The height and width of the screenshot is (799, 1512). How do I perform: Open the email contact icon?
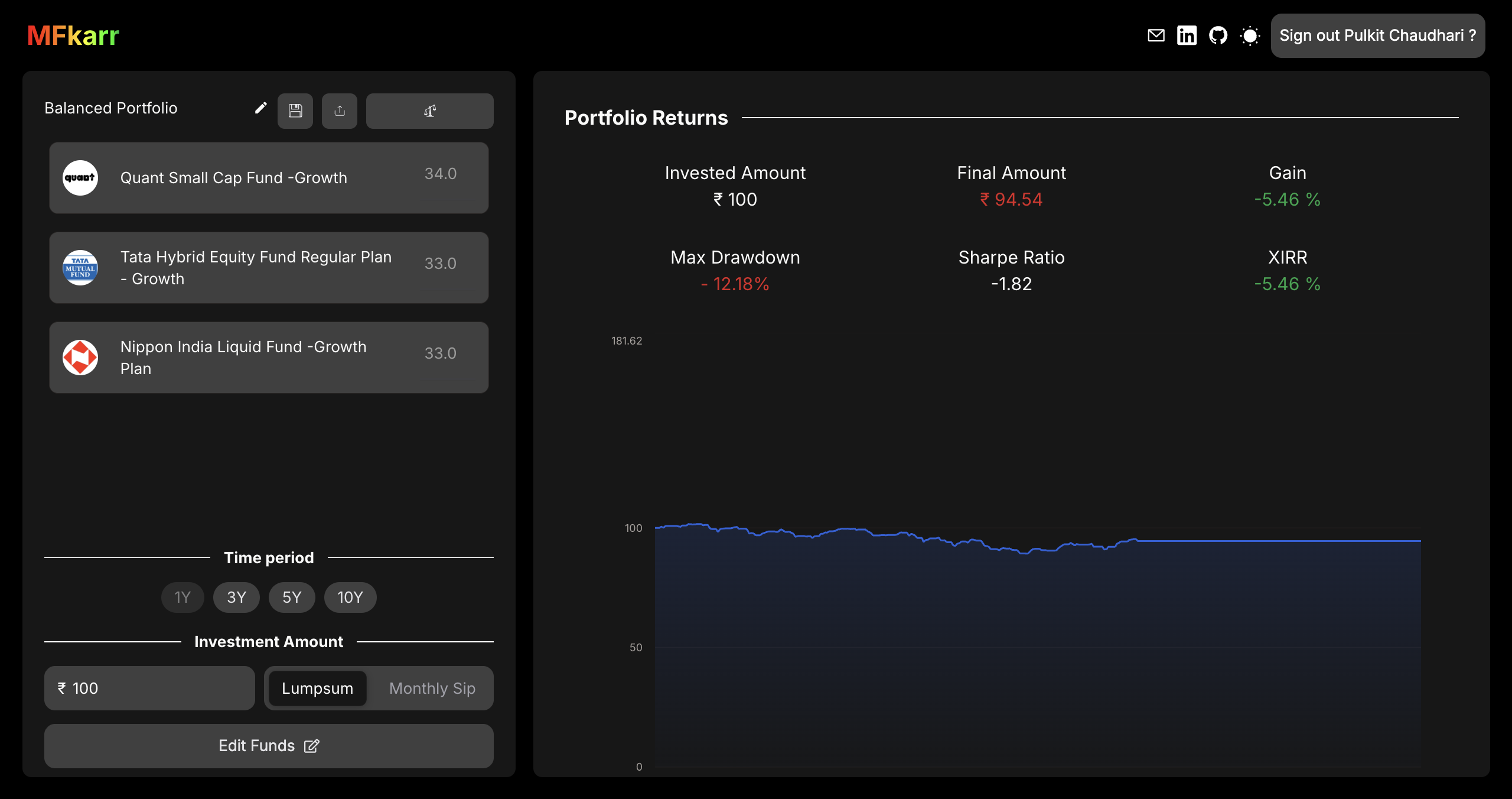coord(1156,35)
